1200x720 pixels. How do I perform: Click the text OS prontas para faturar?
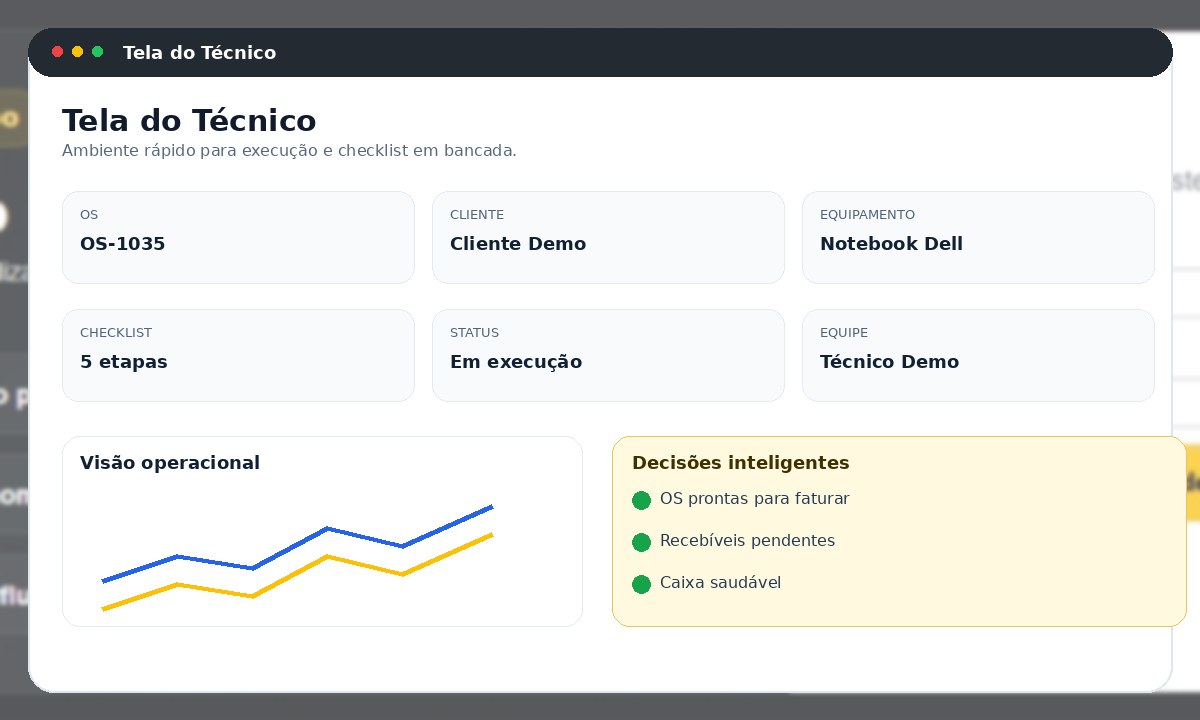pos(755,499)
